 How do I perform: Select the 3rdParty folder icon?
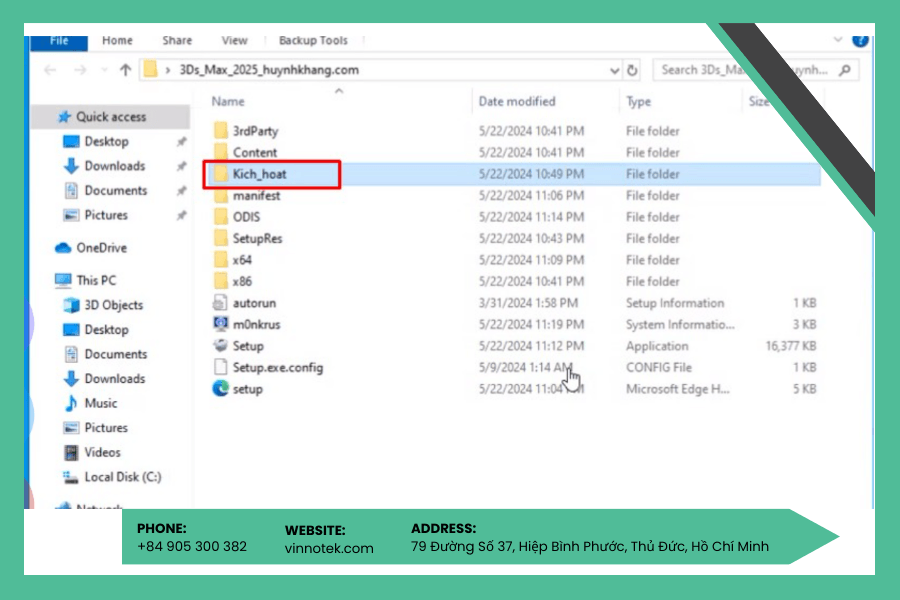click(x=220, y=131)
